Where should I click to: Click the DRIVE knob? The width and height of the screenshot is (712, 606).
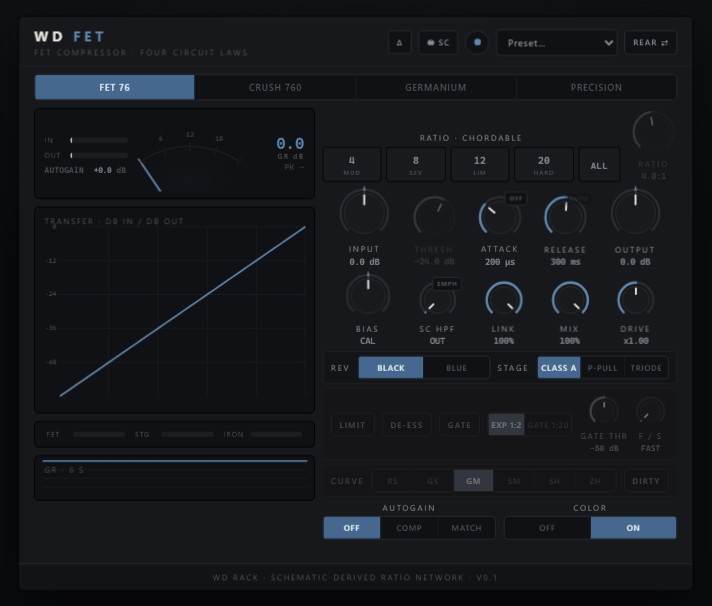pyautogui.click(x=636, y=299)
